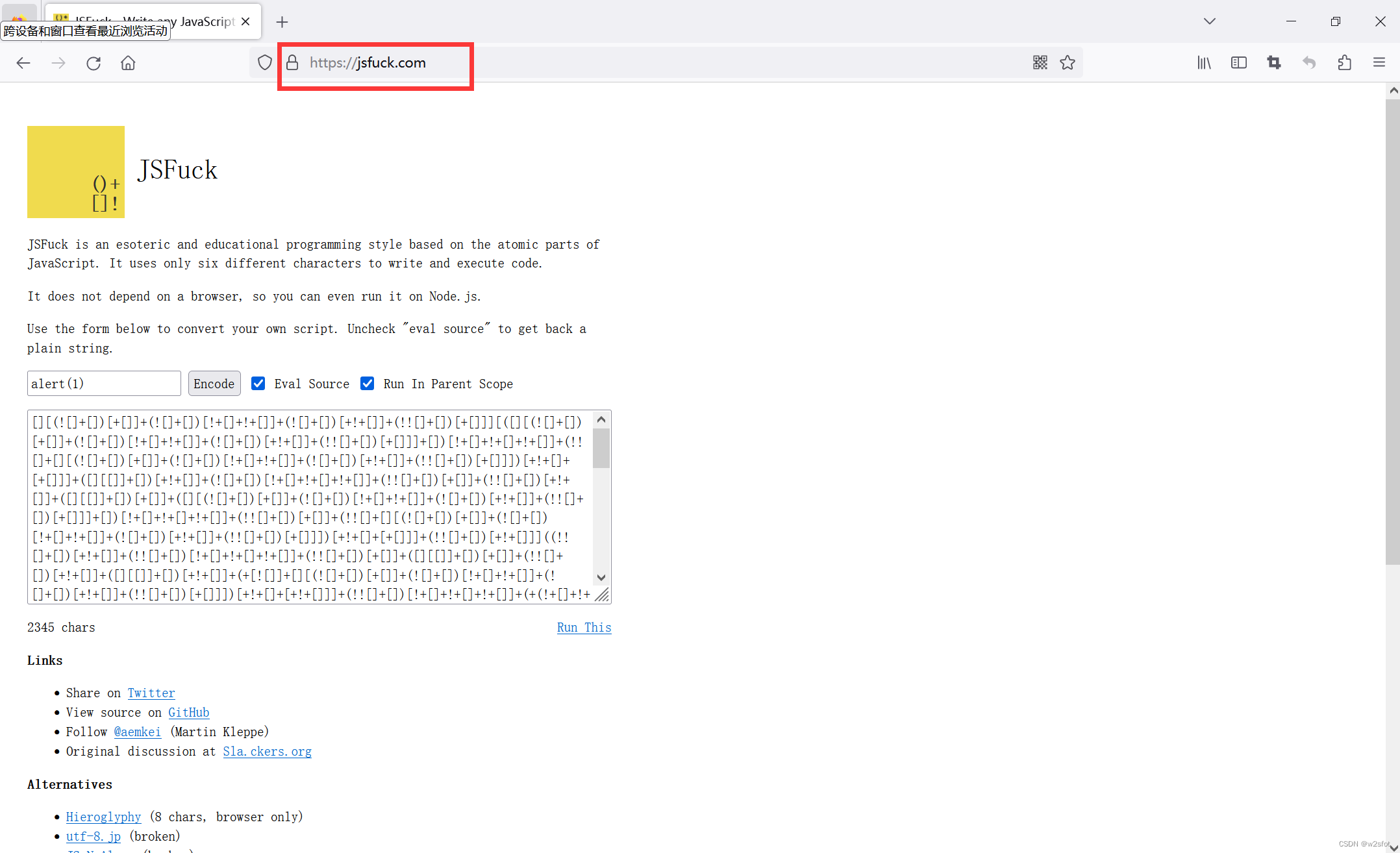Open the library bookshelf icon
This screenshot has height=853, width=1400.
[1204, 63]
